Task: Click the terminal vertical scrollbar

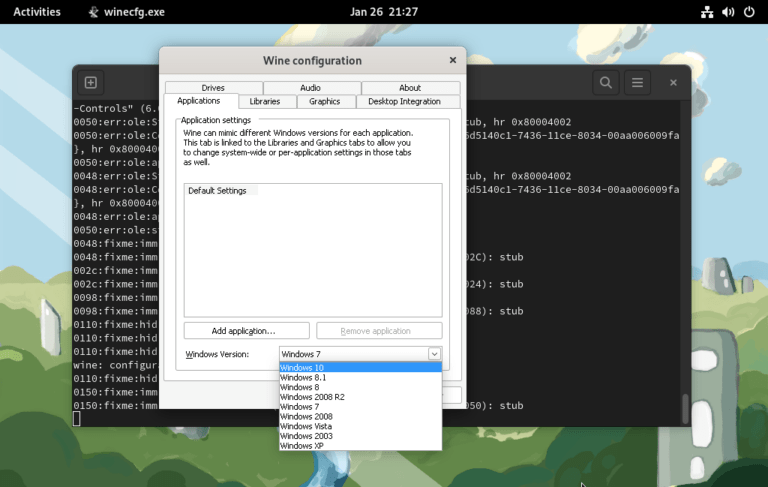Action: [685, 407]
